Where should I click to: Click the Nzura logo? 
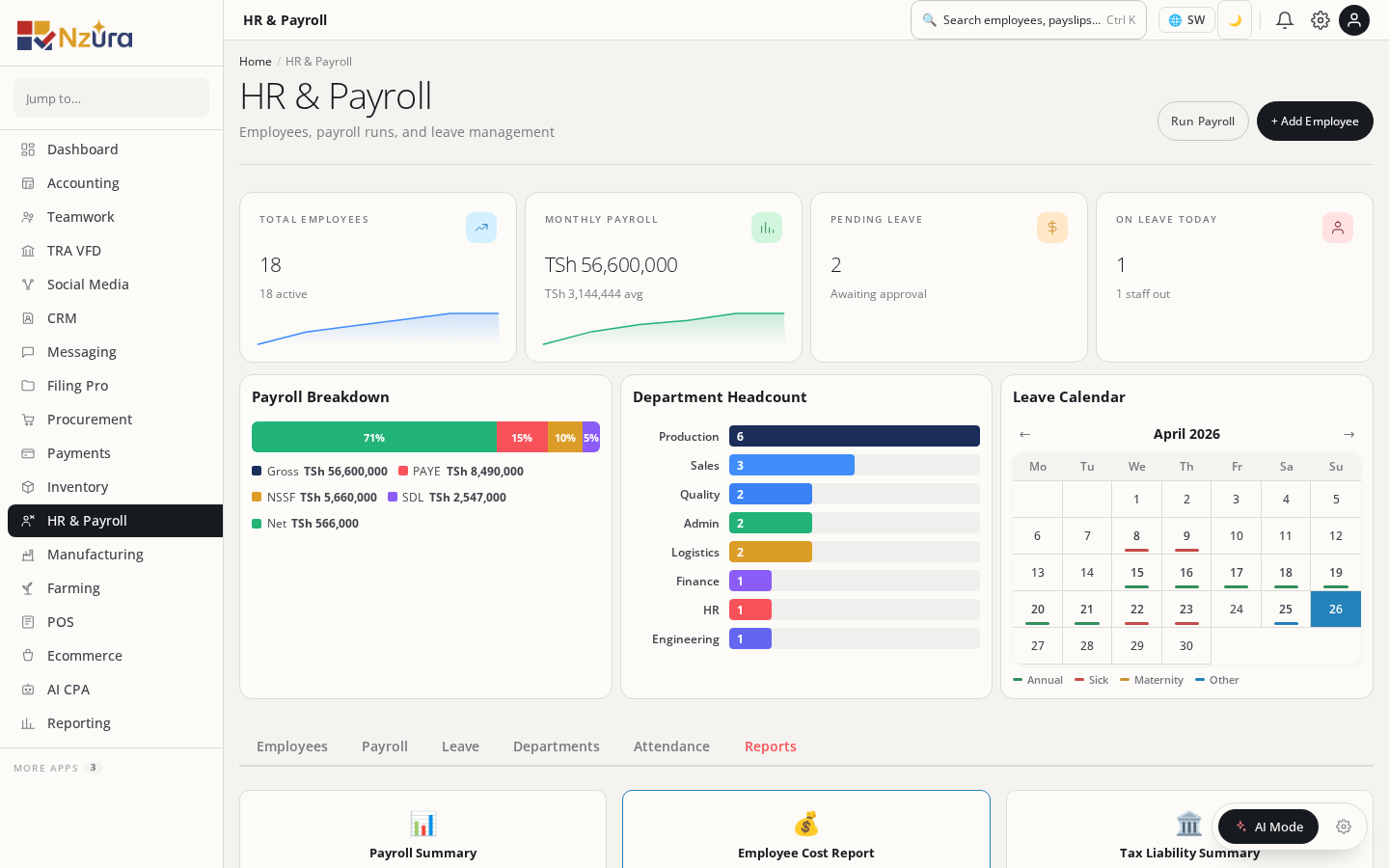tap(74, 36)
